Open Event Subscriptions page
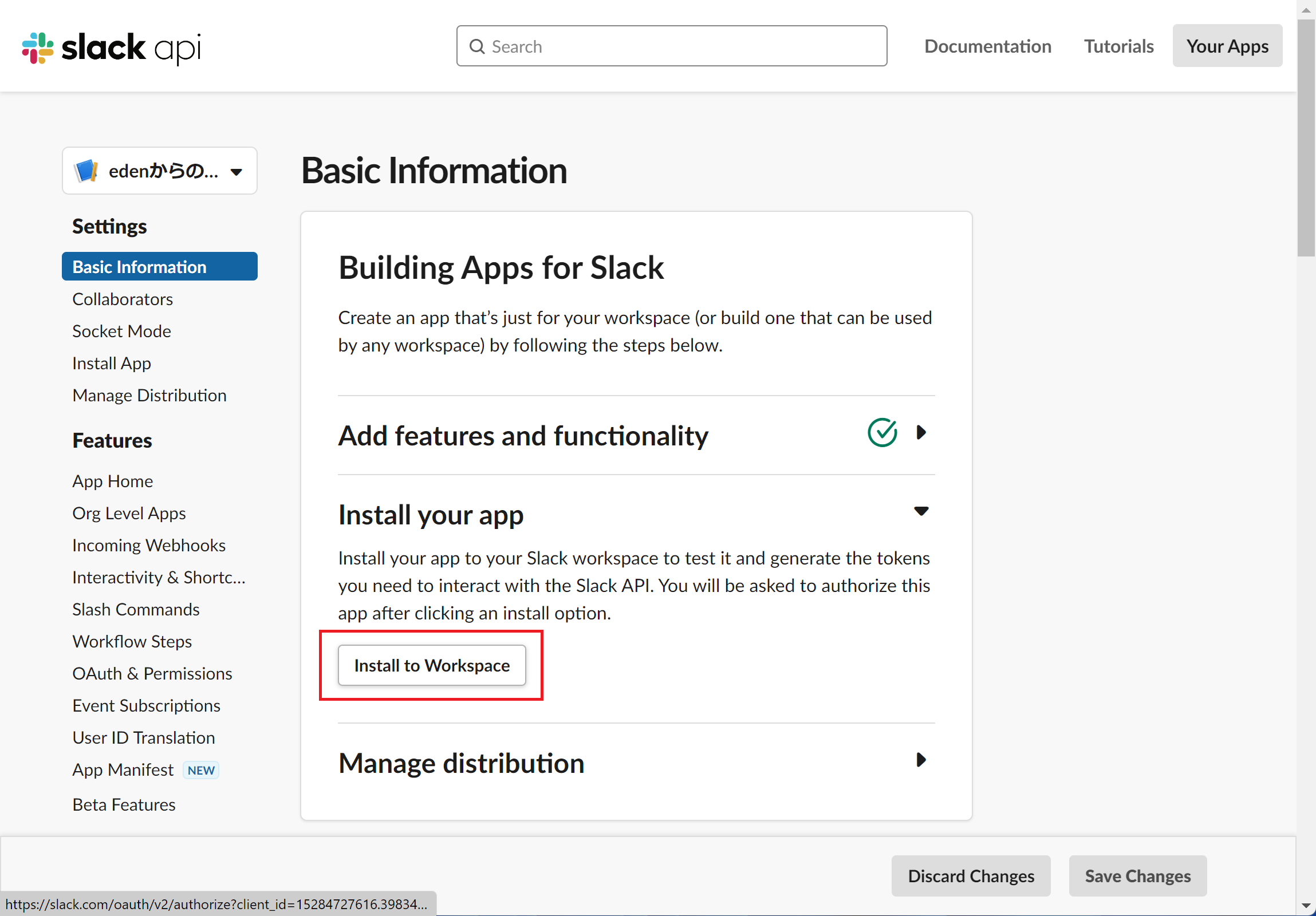This screenshot has height=916, width=1316. (x=146, y=706)
